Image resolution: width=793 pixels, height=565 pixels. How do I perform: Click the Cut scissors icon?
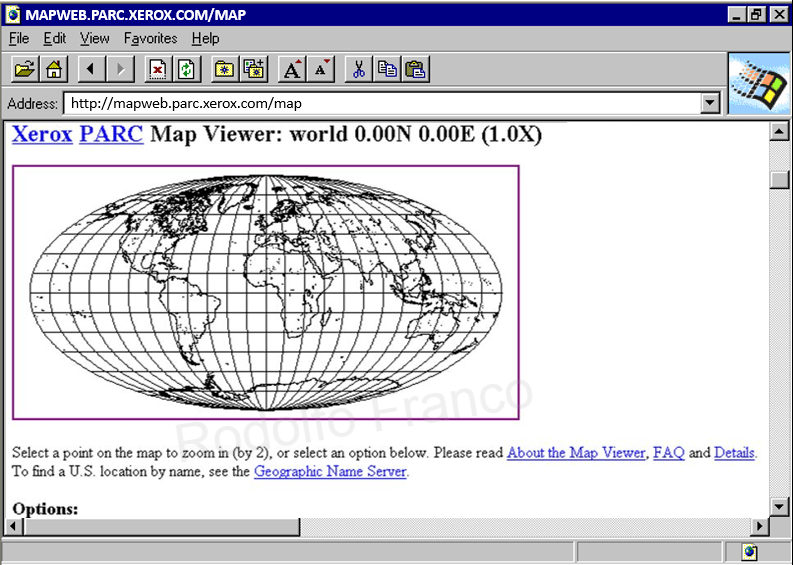coord(358,69)
